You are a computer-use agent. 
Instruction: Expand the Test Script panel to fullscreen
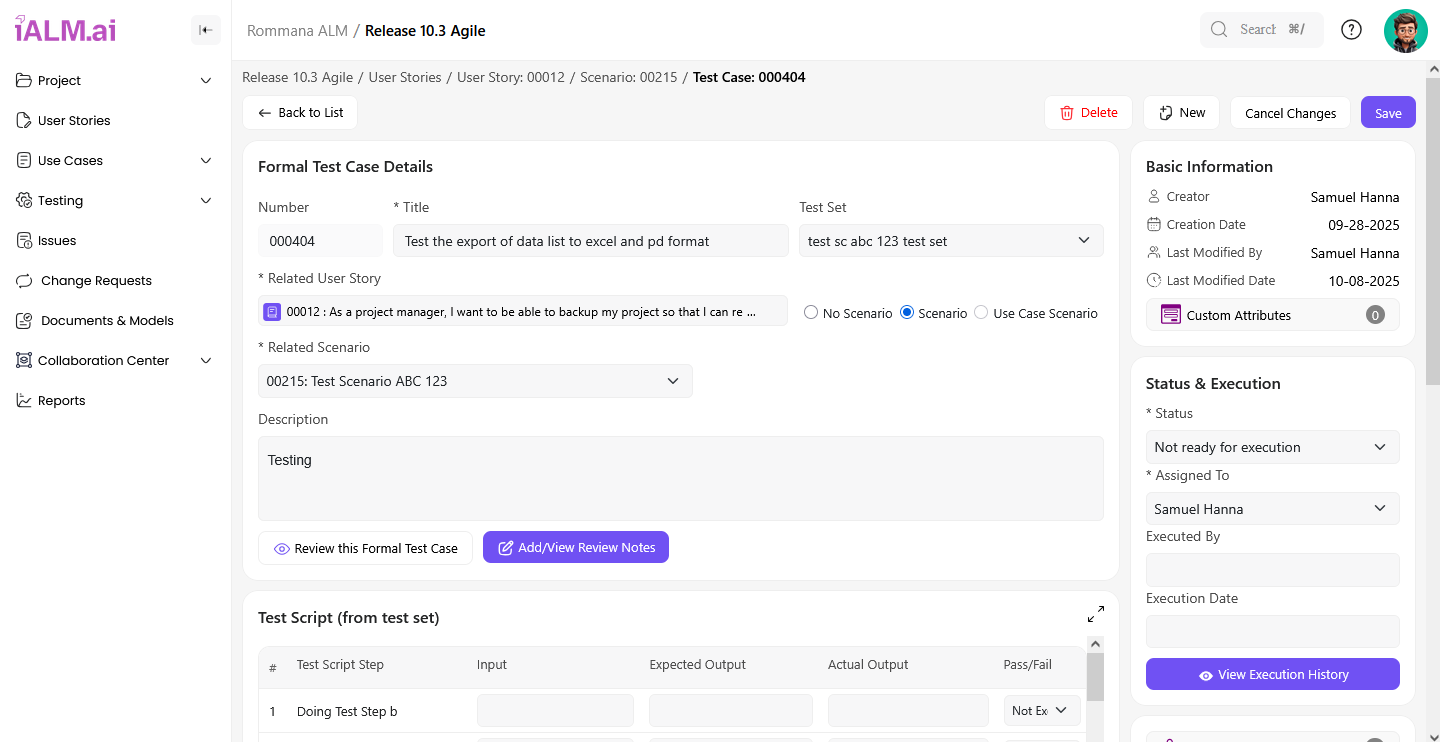coord(1096,614)
